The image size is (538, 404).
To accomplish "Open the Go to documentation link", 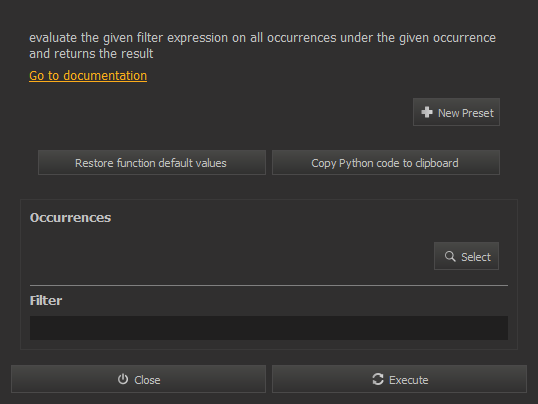I will click(88, 76).
